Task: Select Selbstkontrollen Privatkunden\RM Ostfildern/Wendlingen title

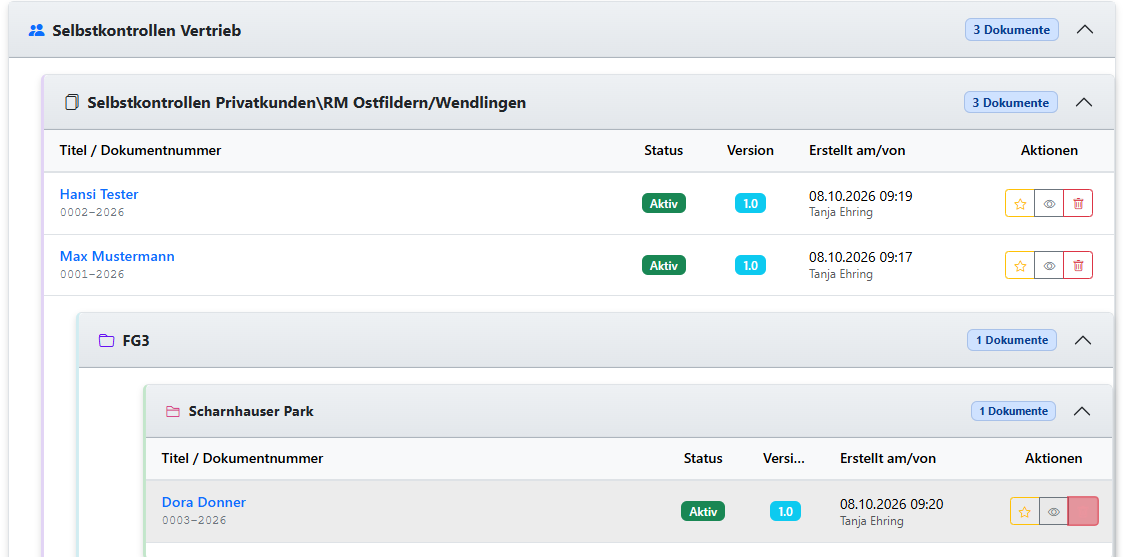Action: (x=307, y=103)
